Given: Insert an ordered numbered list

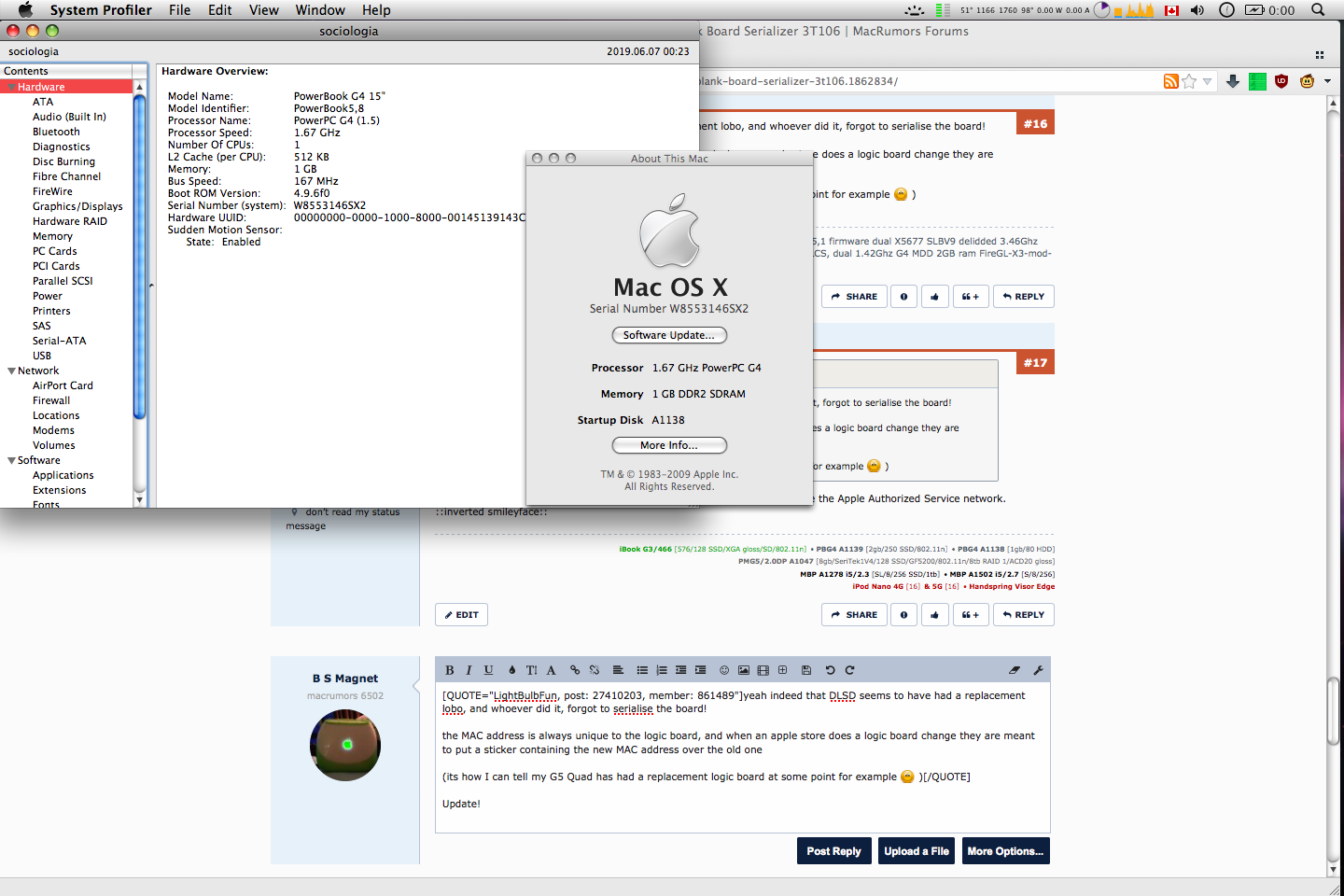Looking at the screenshot, I should click(x=662, y=670).
